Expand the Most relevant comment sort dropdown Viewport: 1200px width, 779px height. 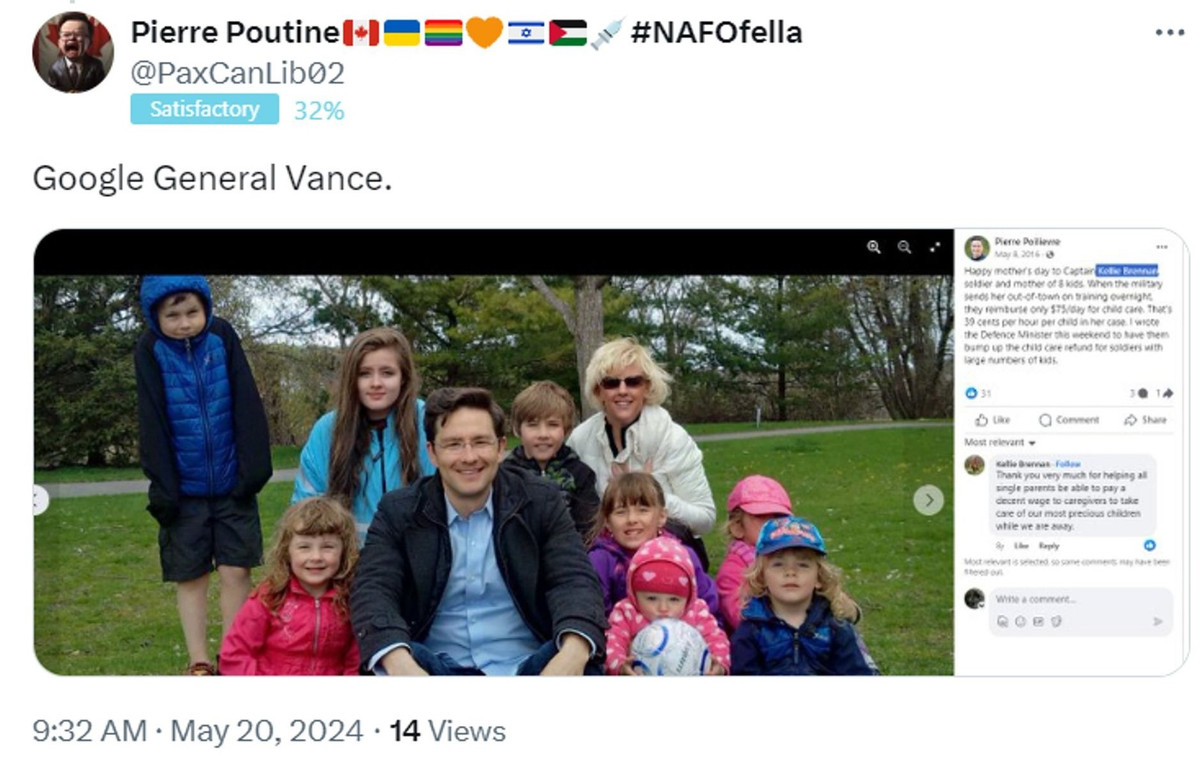pos(1000,442)
